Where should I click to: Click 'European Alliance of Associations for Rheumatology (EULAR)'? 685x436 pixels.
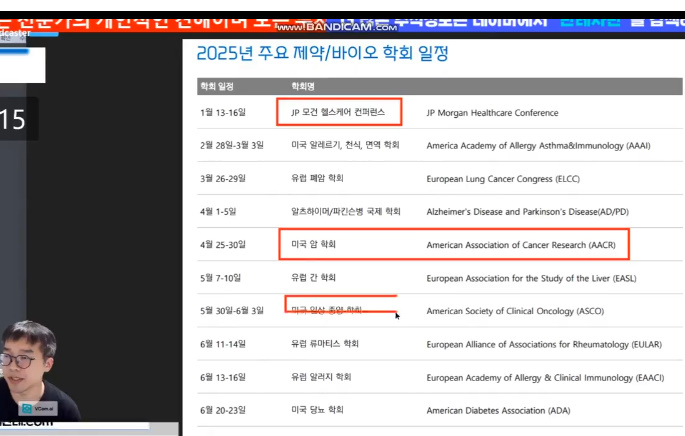[544, 345]
